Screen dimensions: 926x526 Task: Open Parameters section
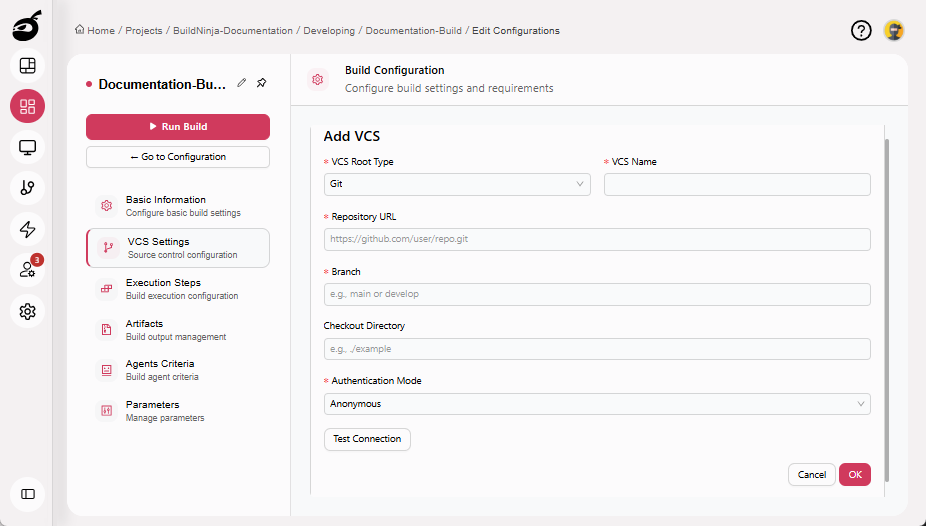pyautogui.click(x=178, y=411)
